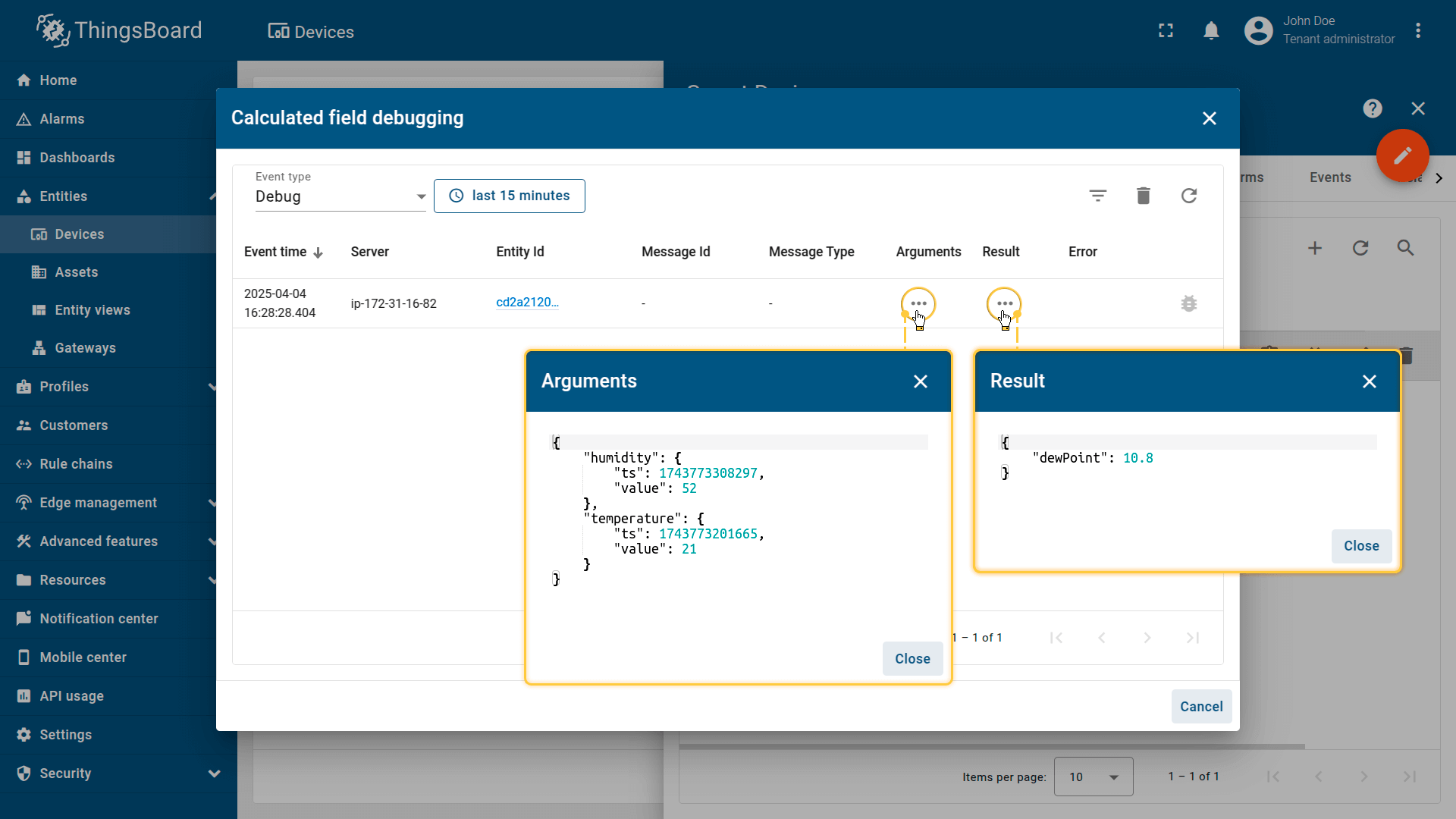The image size is (1456, 819).
Task: Open the Event type Debug dropdown
Action: [340, 196]
